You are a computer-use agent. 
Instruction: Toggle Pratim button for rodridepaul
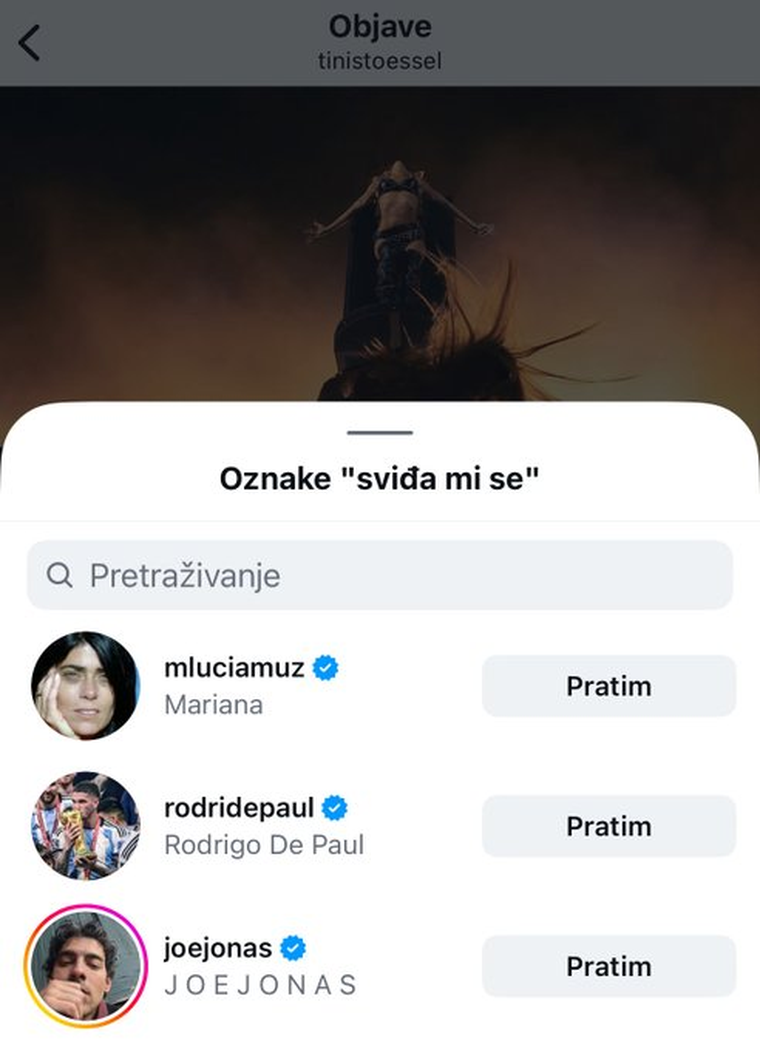[608, 826]
